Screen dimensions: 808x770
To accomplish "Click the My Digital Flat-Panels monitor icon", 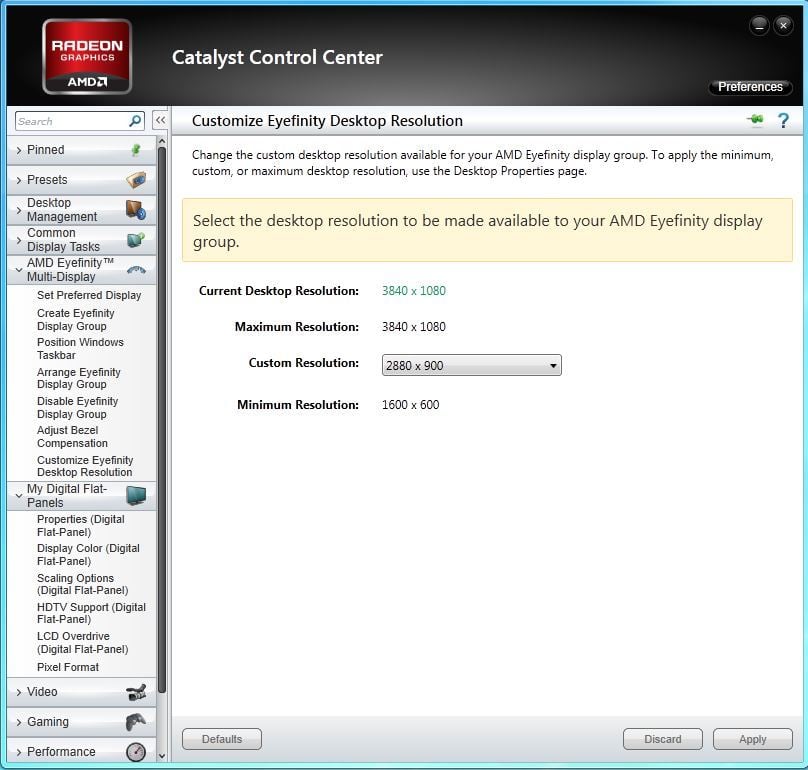I will tap(136, 495).
